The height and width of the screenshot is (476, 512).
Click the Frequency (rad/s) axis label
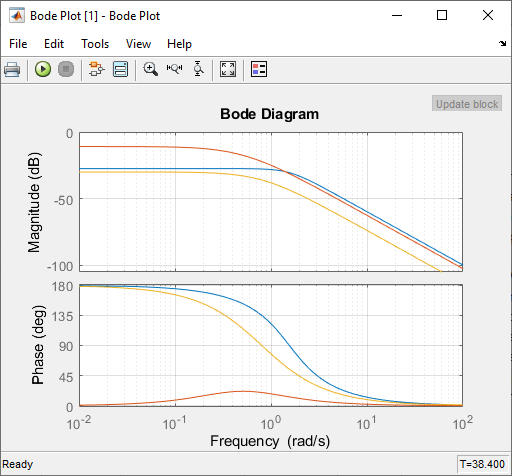[x=270, y=441]
